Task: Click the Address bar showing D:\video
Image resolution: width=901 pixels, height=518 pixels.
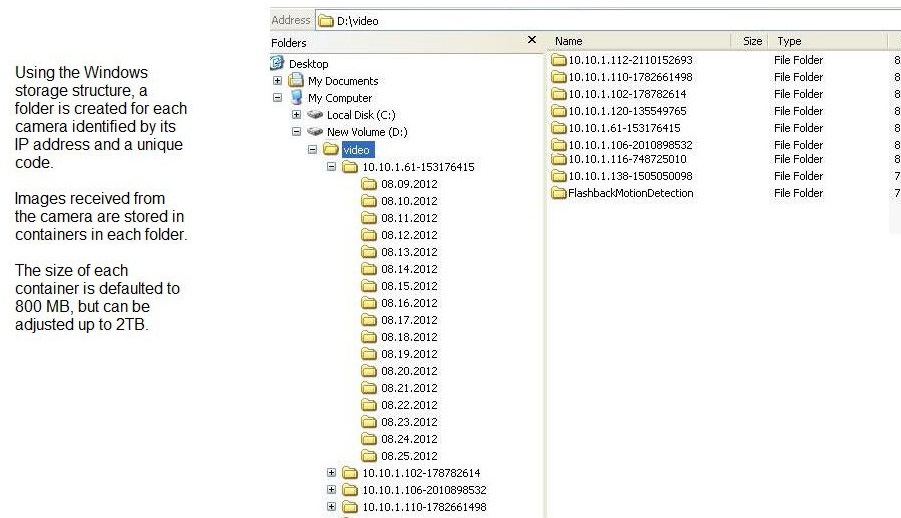Action: point(608,21)
